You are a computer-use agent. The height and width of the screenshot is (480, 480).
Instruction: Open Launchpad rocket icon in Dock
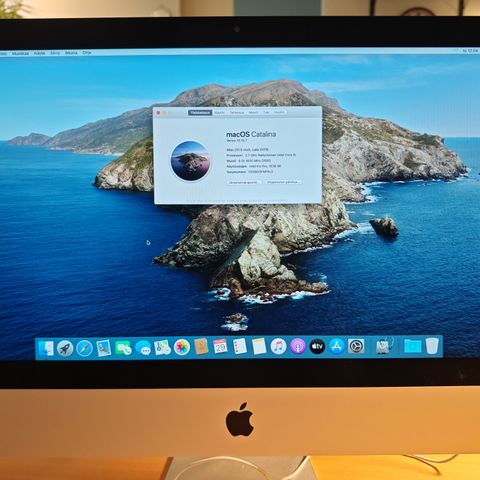coord(65,349)
